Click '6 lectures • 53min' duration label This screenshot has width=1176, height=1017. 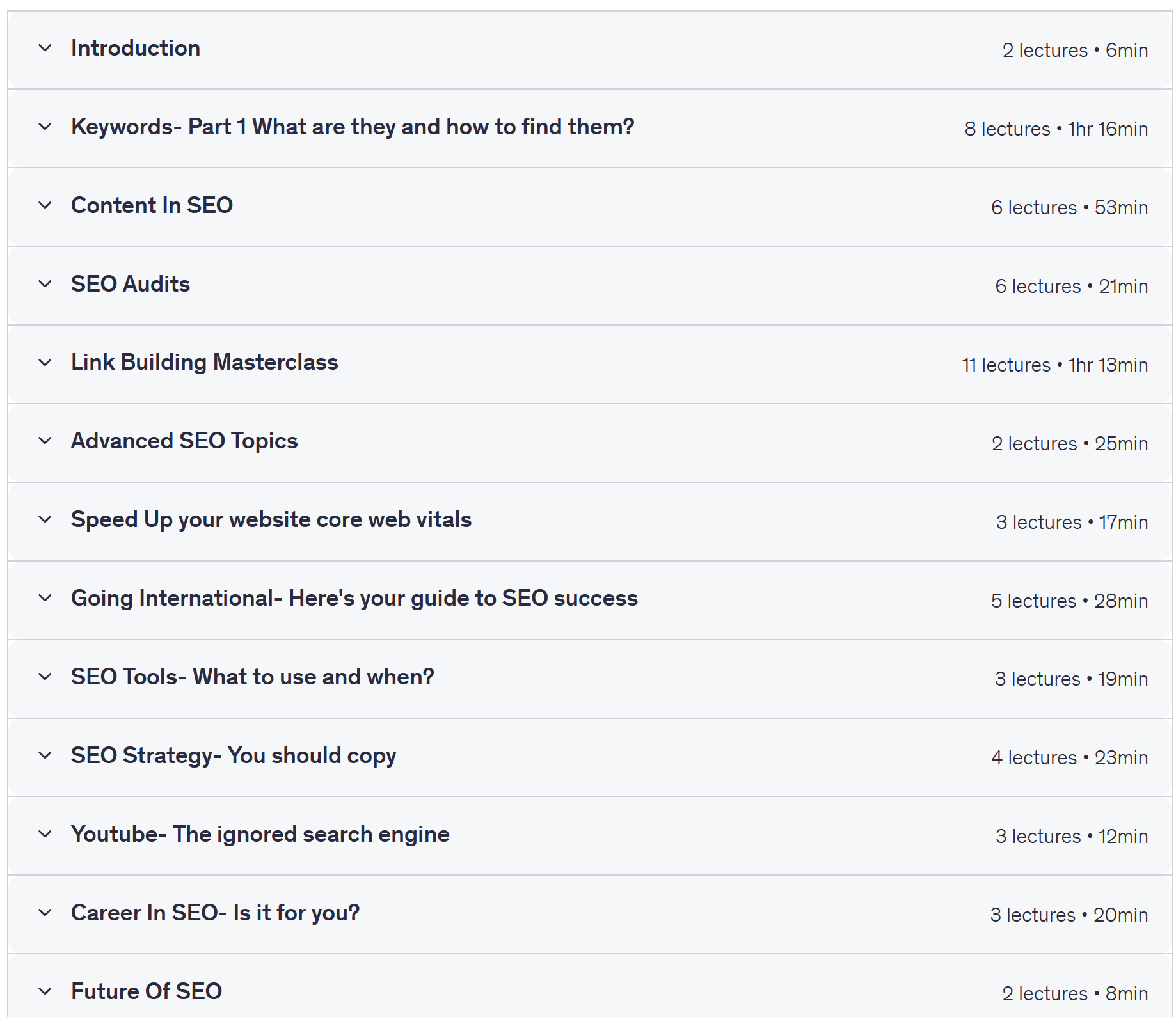pos(1069,208)
